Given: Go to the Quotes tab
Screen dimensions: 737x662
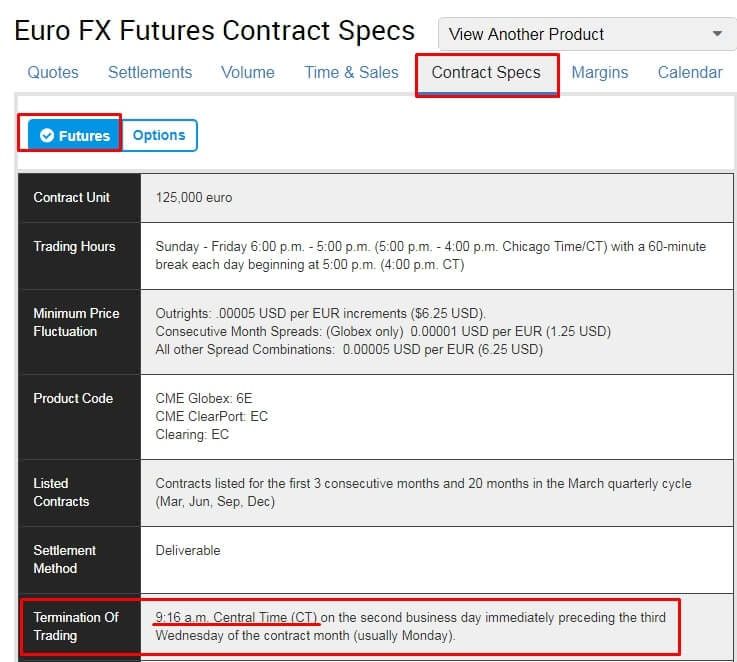Looking at the screenshot, I should [x=53, y=72].
